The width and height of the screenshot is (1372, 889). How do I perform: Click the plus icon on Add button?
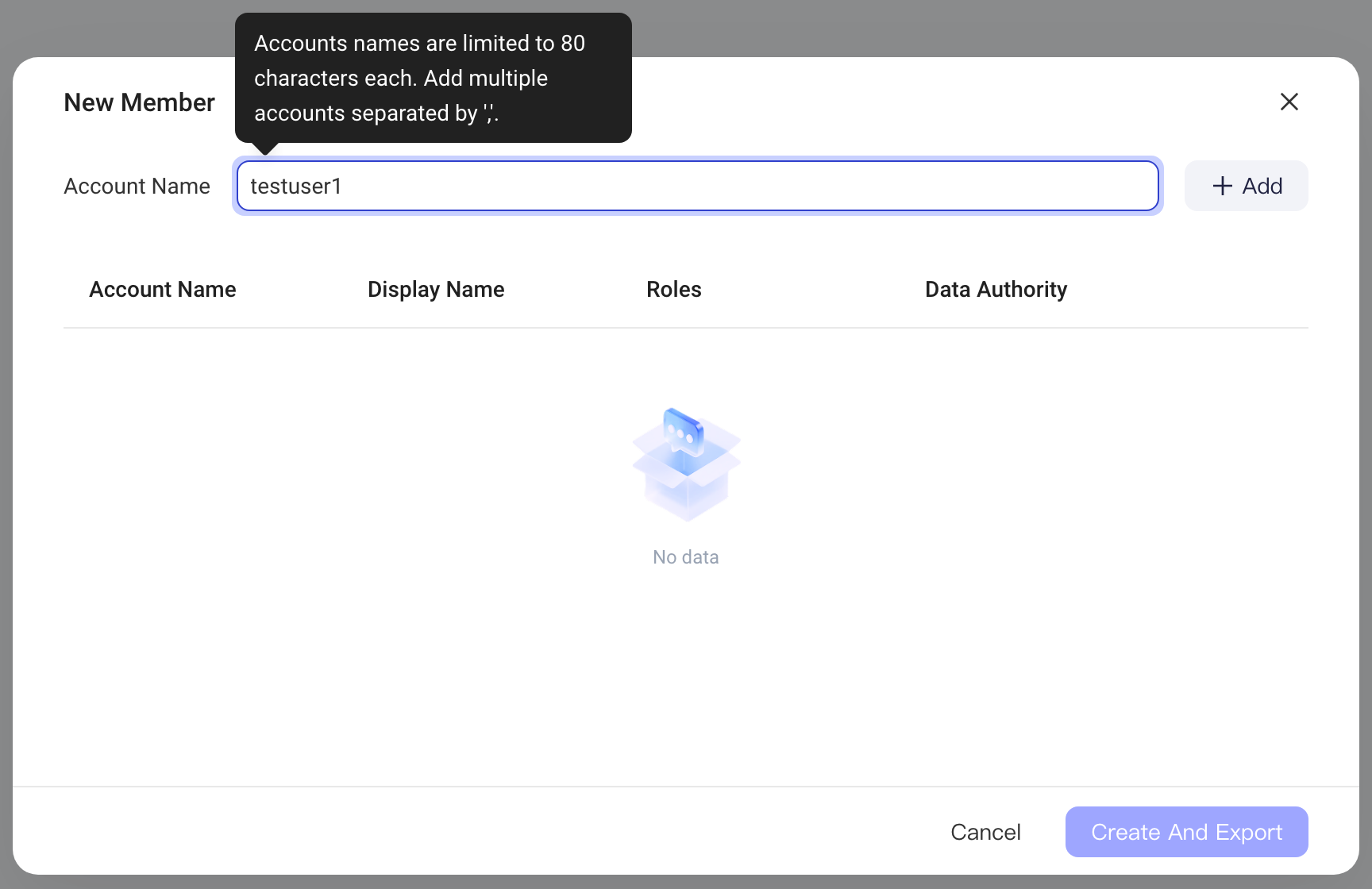pyautogui.click(x=1222, y=186)
